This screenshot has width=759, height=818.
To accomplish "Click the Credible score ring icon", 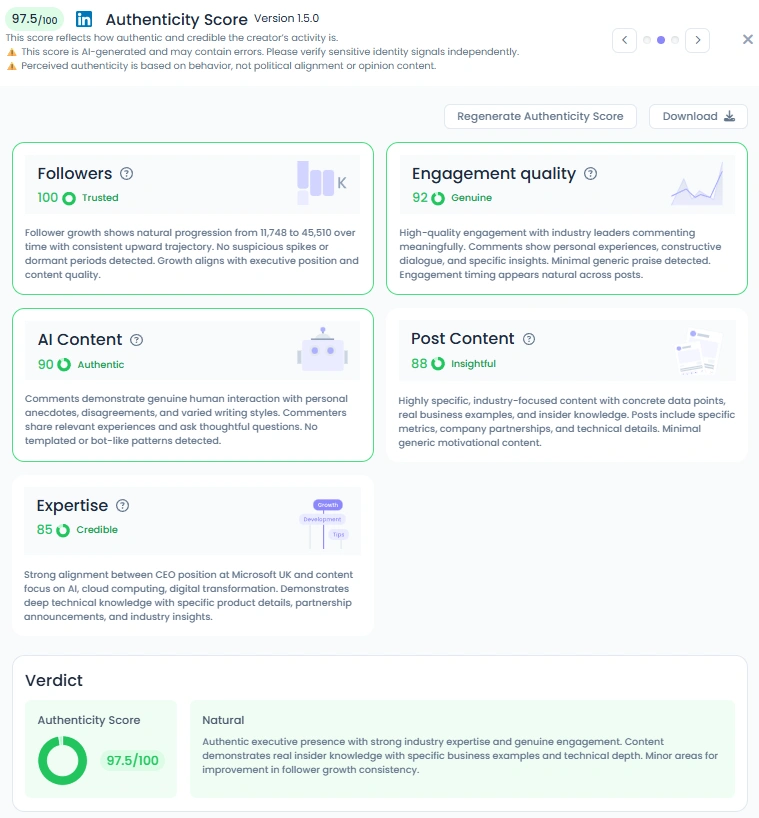I will [x=63, y=530].
